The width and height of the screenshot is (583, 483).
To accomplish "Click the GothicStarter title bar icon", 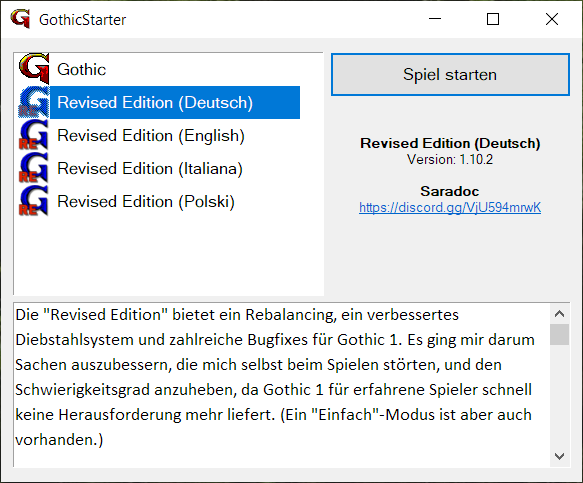I will (20, 19).
